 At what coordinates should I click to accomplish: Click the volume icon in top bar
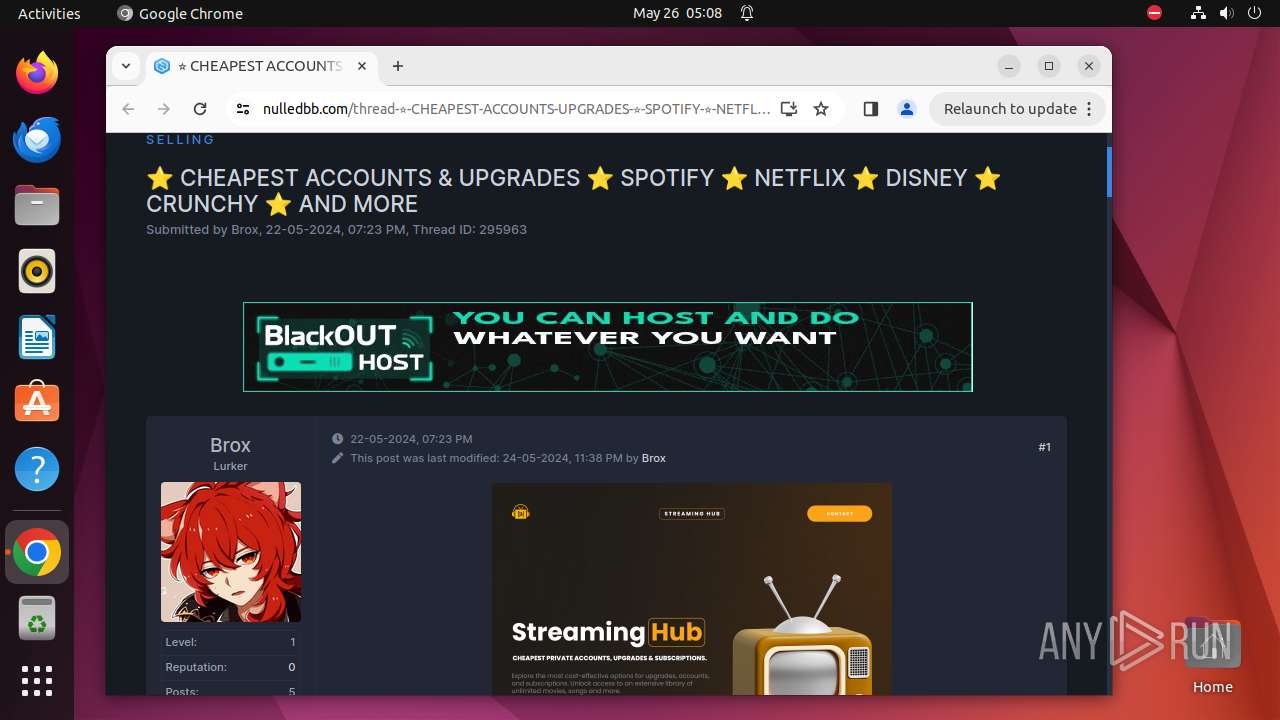[1227, 13]
